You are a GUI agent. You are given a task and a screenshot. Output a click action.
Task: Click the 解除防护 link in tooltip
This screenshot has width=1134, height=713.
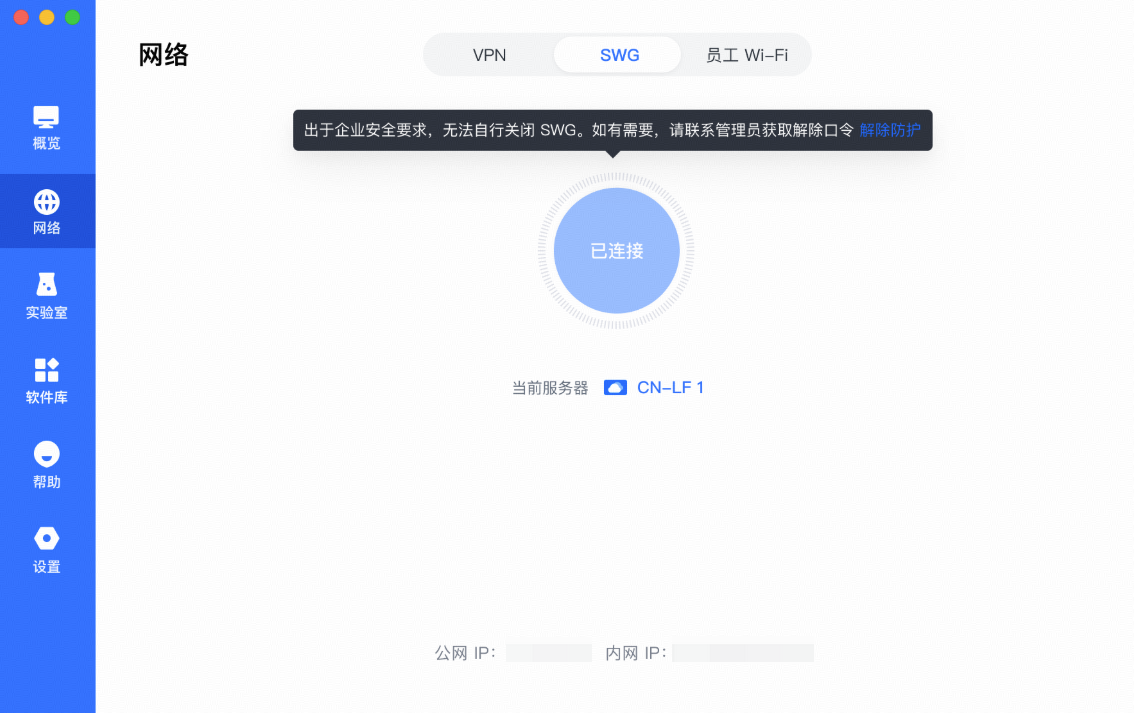[890, 130]
